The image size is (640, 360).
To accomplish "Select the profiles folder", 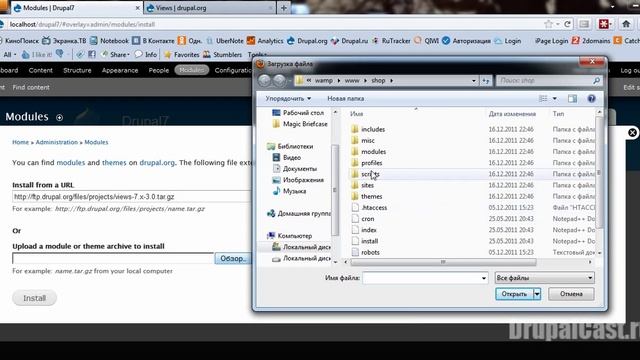I will click(371, 163).
